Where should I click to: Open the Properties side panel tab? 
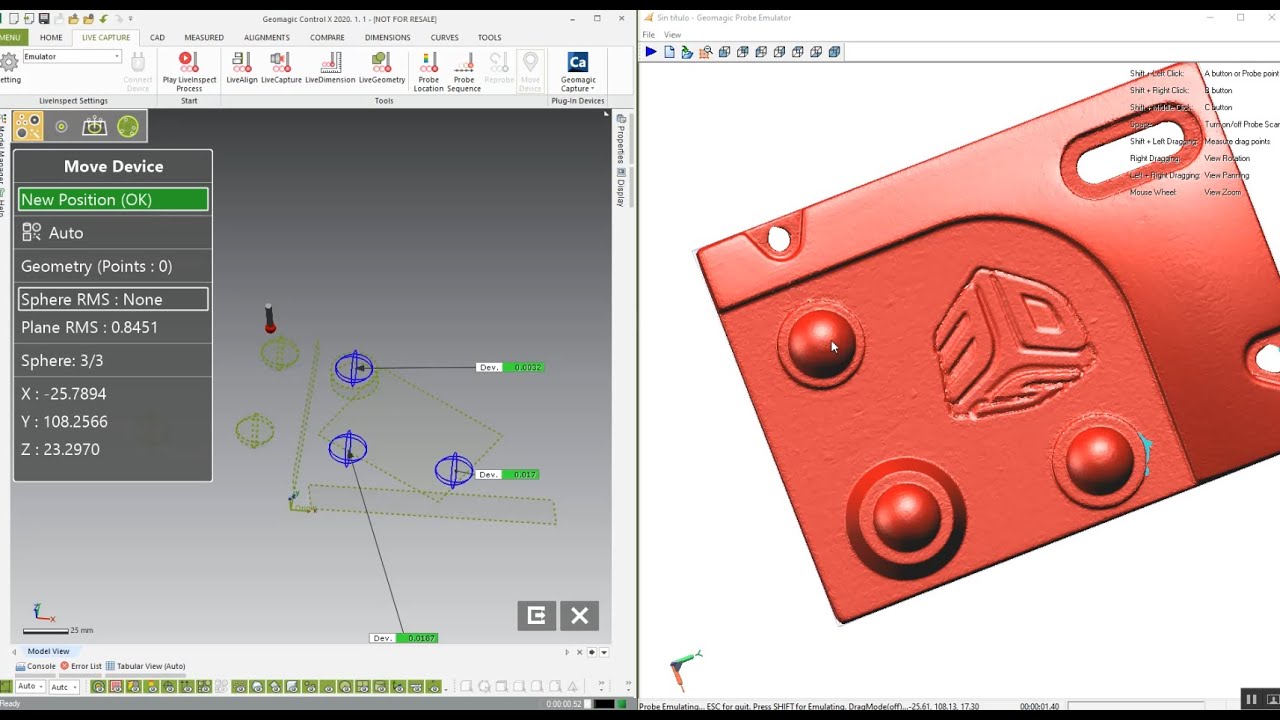(621, 137)
